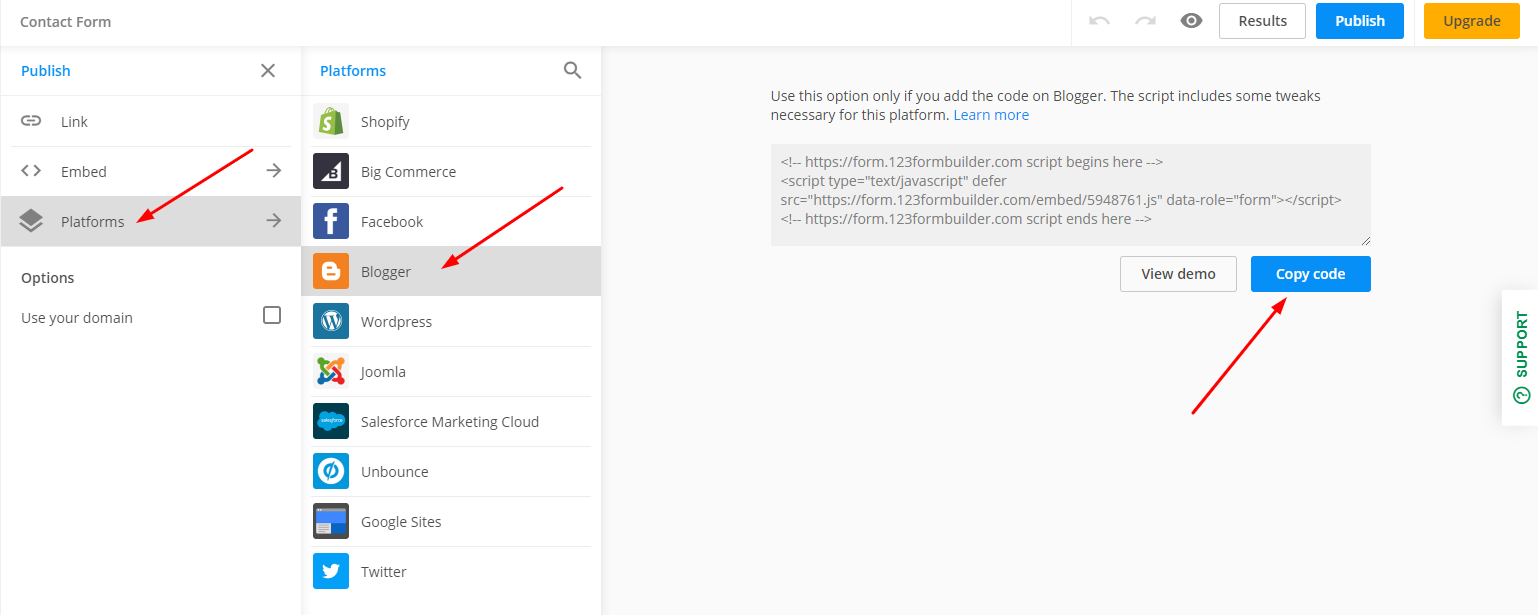This screenshot has height=615, width=1538.
Task: Select Blogger from the platforms list
Action: [385, 270]
